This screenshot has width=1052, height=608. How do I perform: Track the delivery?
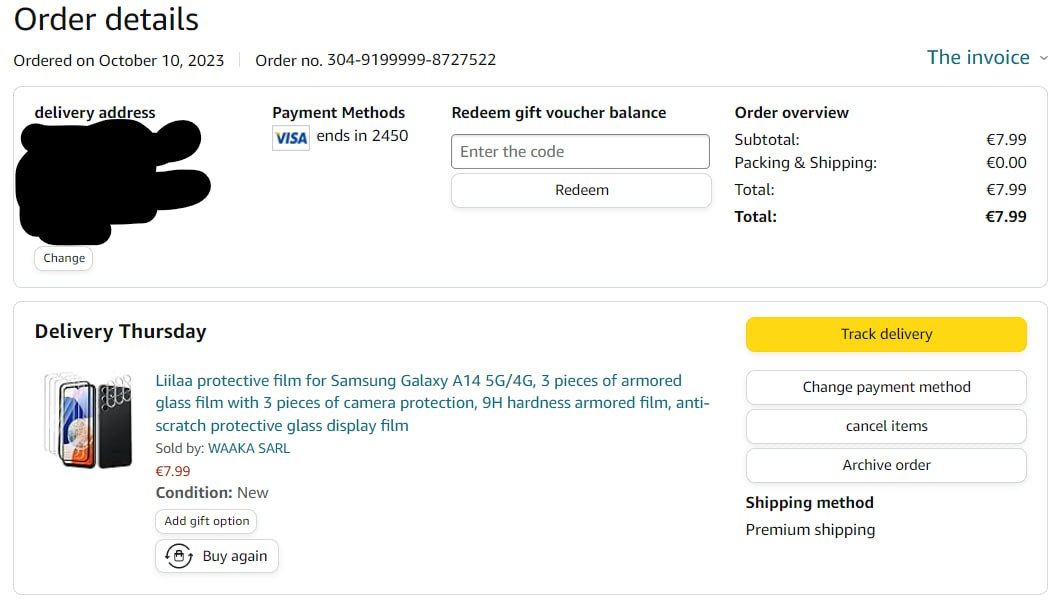coord(886,334)
